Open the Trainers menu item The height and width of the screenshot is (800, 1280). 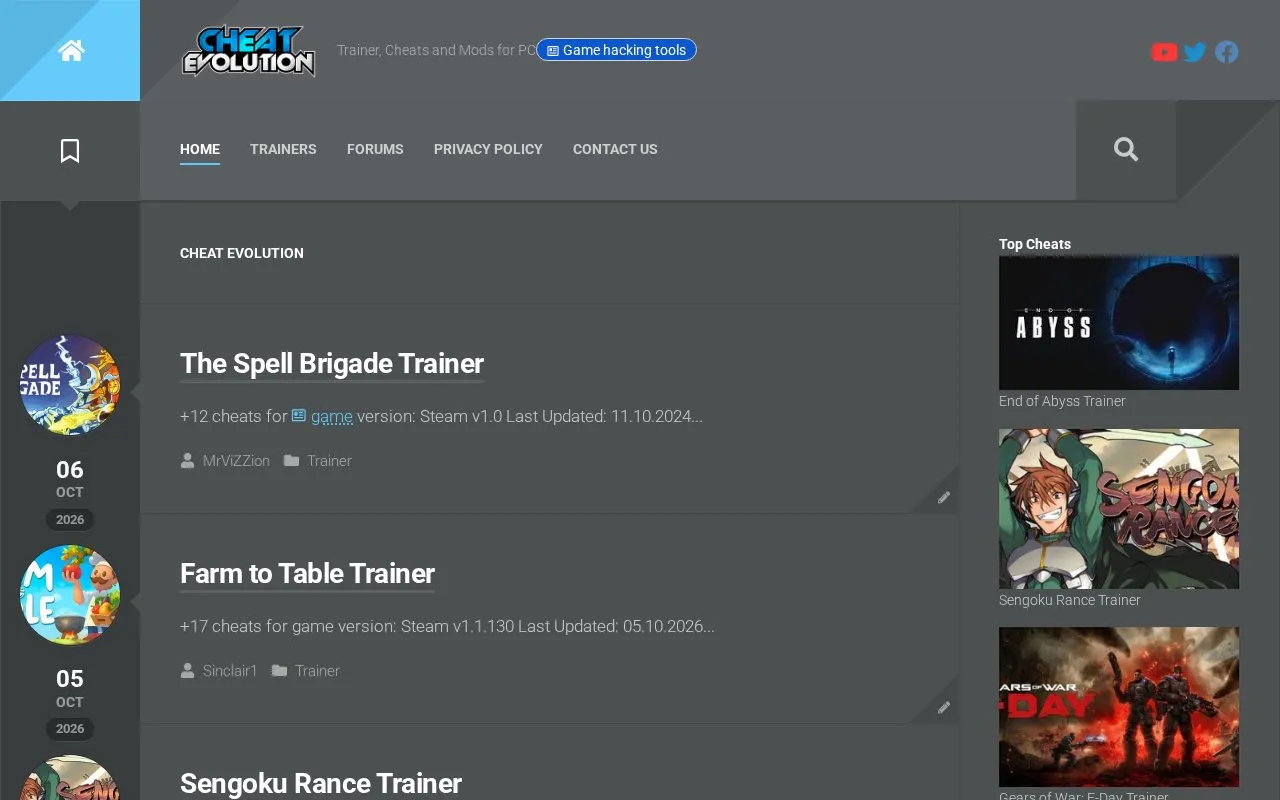coord(283,149)
